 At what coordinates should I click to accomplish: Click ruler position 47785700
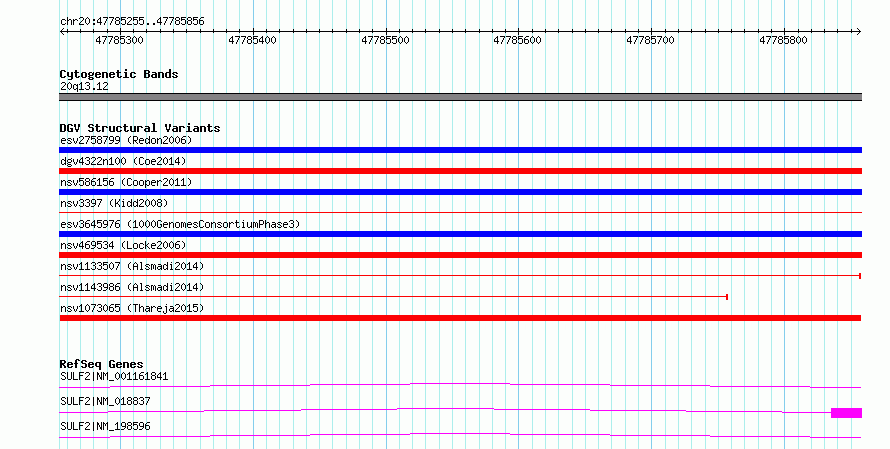point(650,40)
